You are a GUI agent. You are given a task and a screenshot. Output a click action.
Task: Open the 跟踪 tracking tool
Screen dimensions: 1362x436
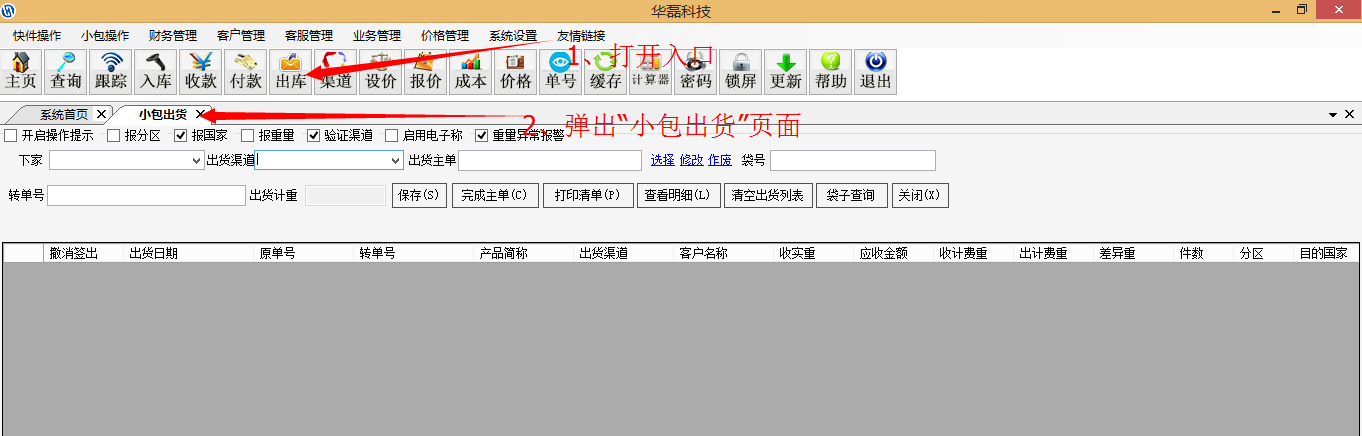pyautogui.click(x=111, y=71)
